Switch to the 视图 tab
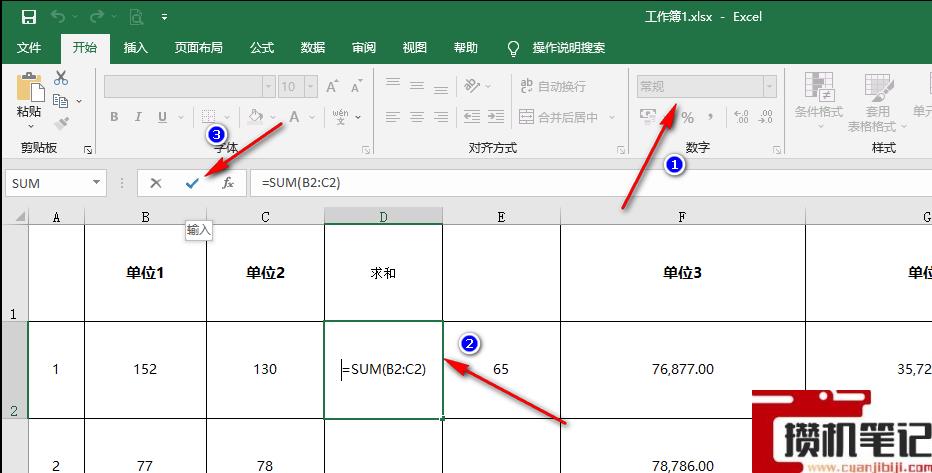This screenshot has height=473, width=932. tap(414, 48)
